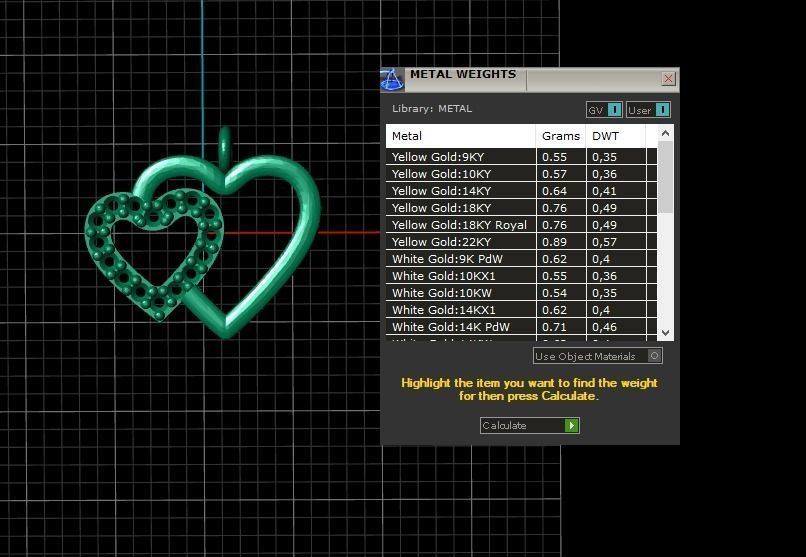
Task: Select the Yellow Gold:18KY row
Action: 521,208
